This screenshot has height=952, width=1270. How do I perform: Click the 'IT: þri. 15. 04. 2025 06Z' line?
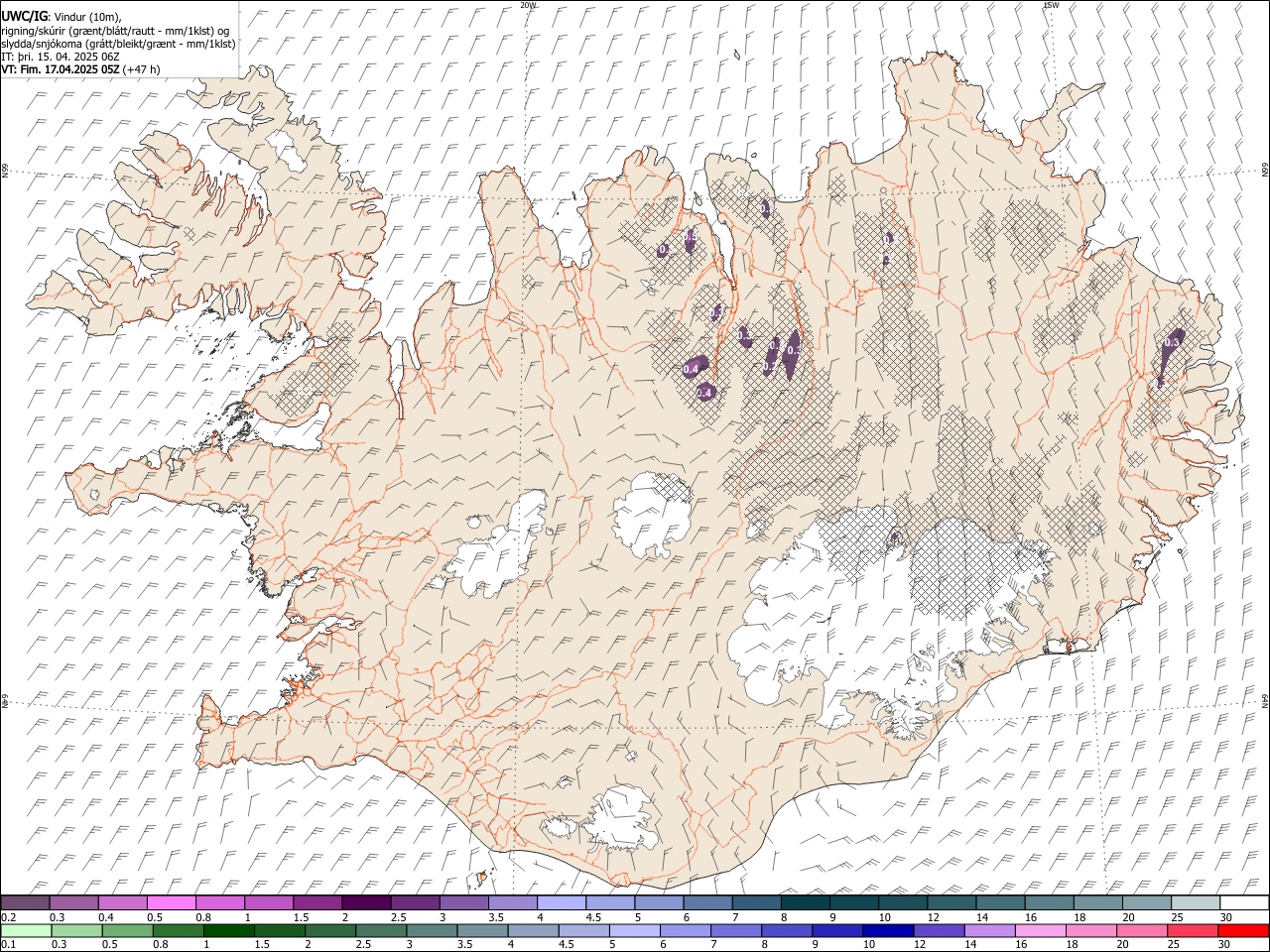(x=60, y=57)
